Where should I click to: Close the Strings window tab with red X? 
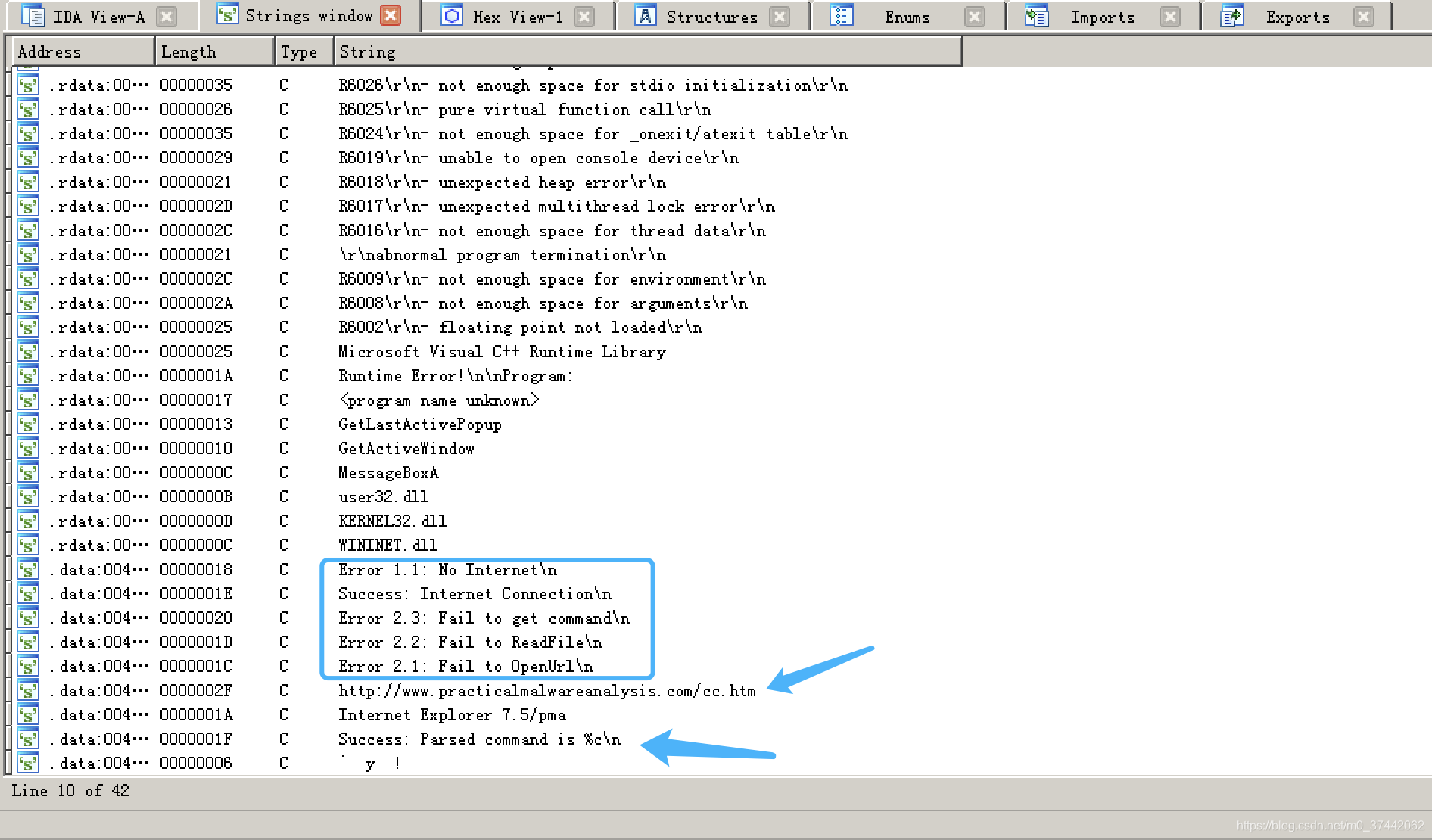tap(391, 15)
